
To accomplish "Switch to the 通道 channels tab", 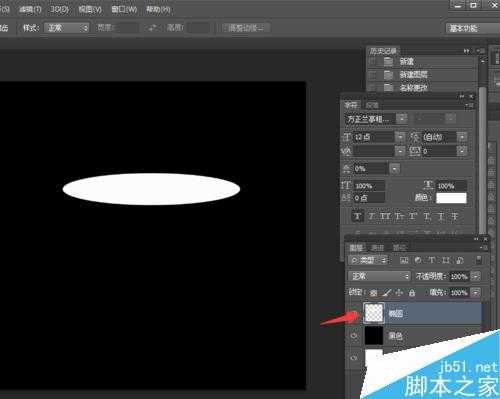I will 377,248.
